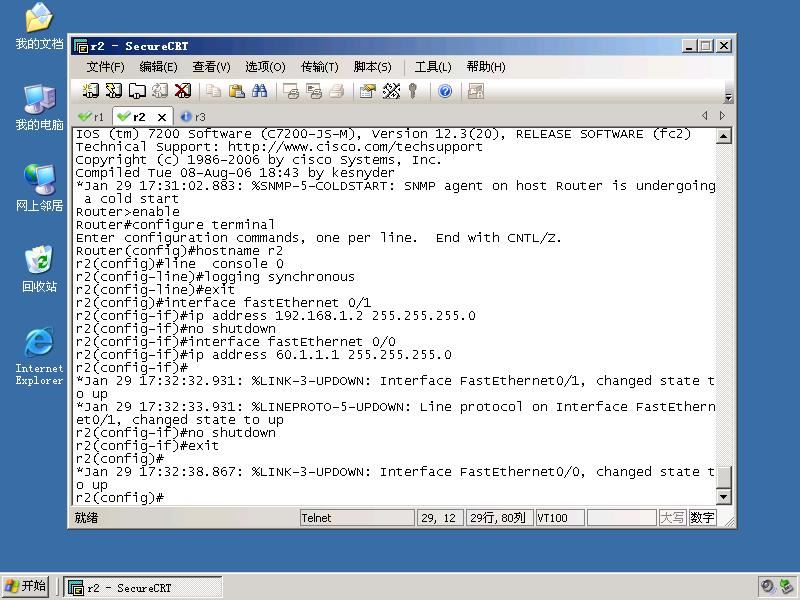The image size is (800, 600).
Task: Minimize the SecureCRT window
Action: 689,46
